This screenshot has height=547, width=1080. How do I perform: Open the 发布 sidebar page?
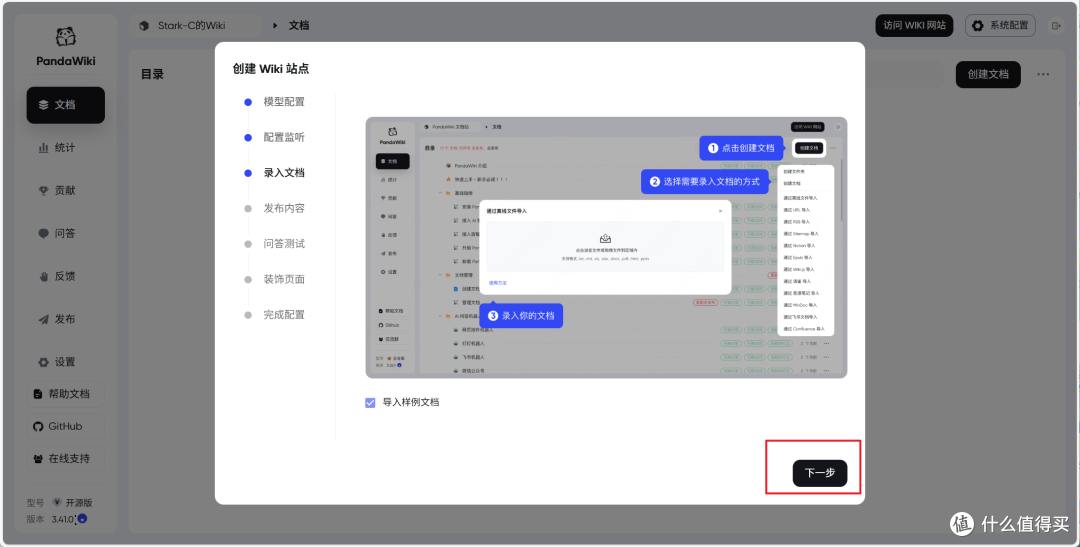click(65, 319)
